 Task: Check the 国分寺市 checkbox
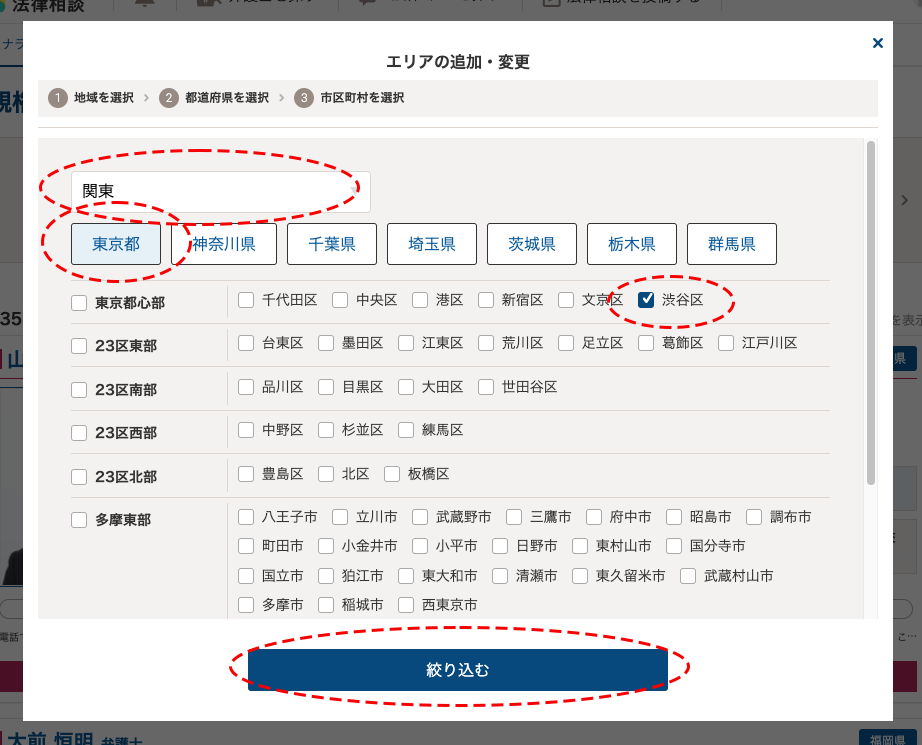click(x=674, y=546)
